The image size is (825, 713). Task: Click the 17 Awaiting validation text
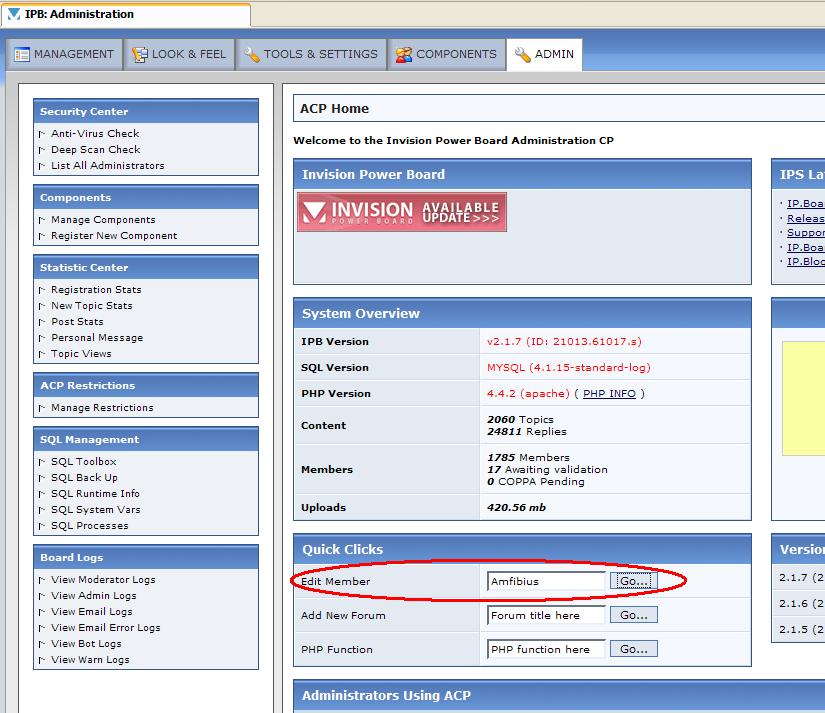[547, 469]
